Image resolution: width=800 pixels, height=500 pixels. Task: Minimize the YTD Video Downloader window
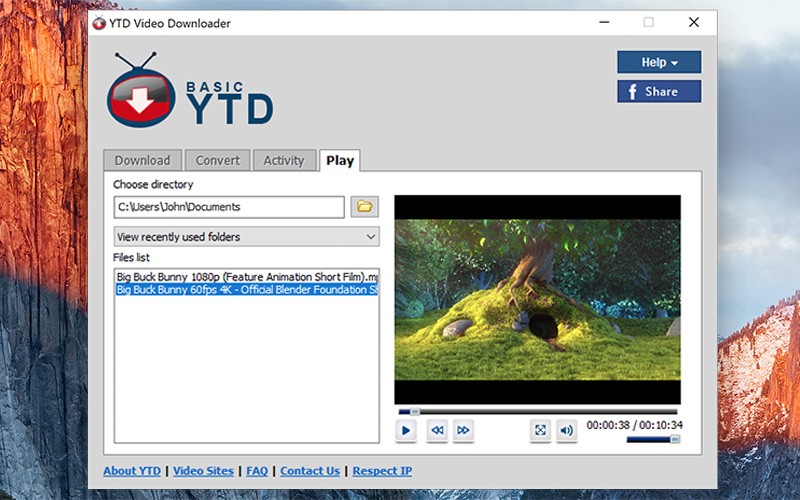pyautogui.click(x=604, y=22)
